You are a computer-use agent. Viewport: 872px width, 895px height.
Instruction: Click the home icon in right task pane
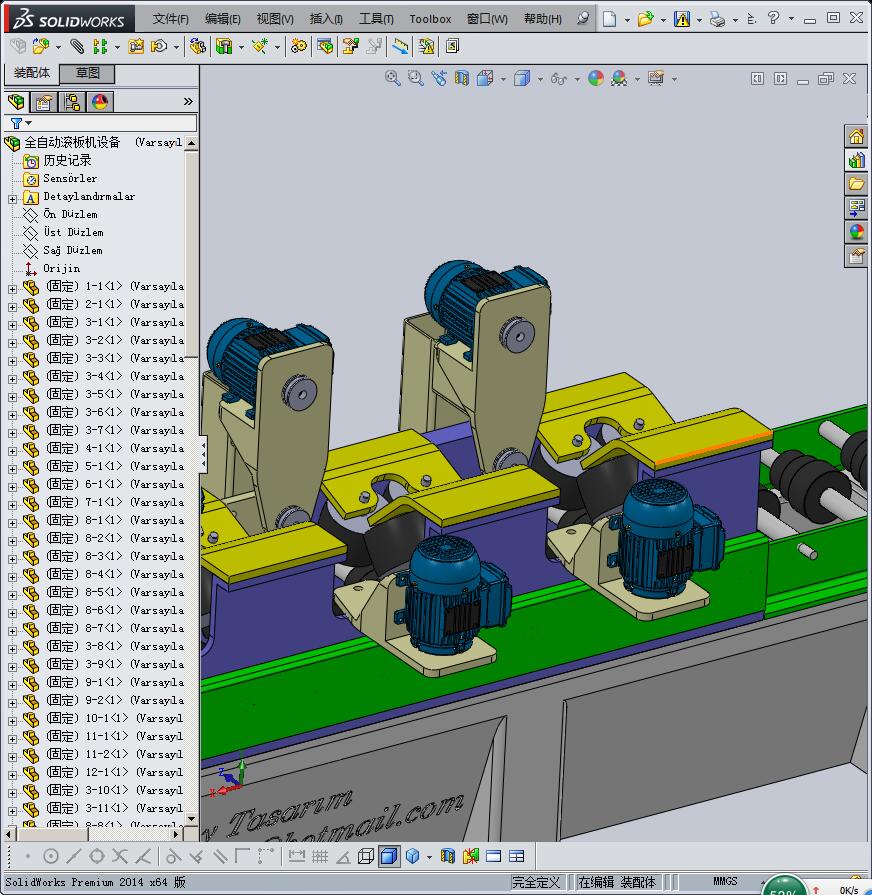click(x=856, y=136)
